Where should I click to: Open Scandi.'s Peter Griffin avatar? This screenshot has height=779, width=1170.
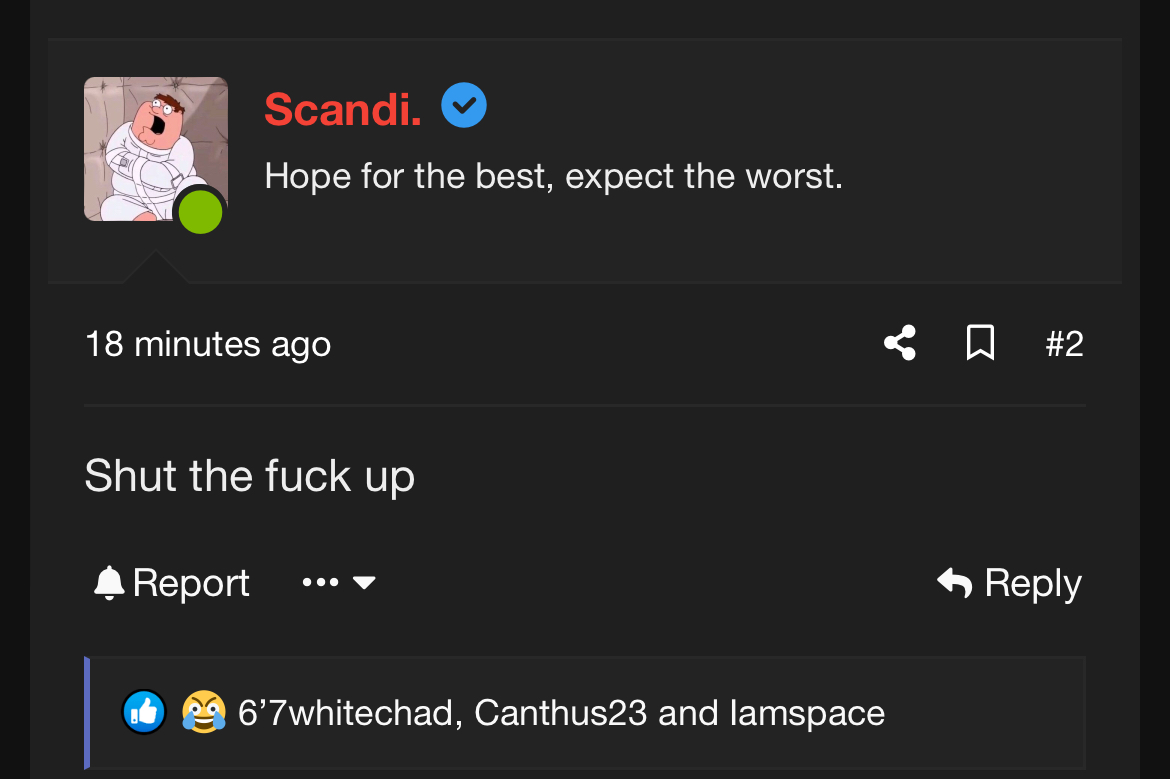pyautogui.click(x=156, y=148)
